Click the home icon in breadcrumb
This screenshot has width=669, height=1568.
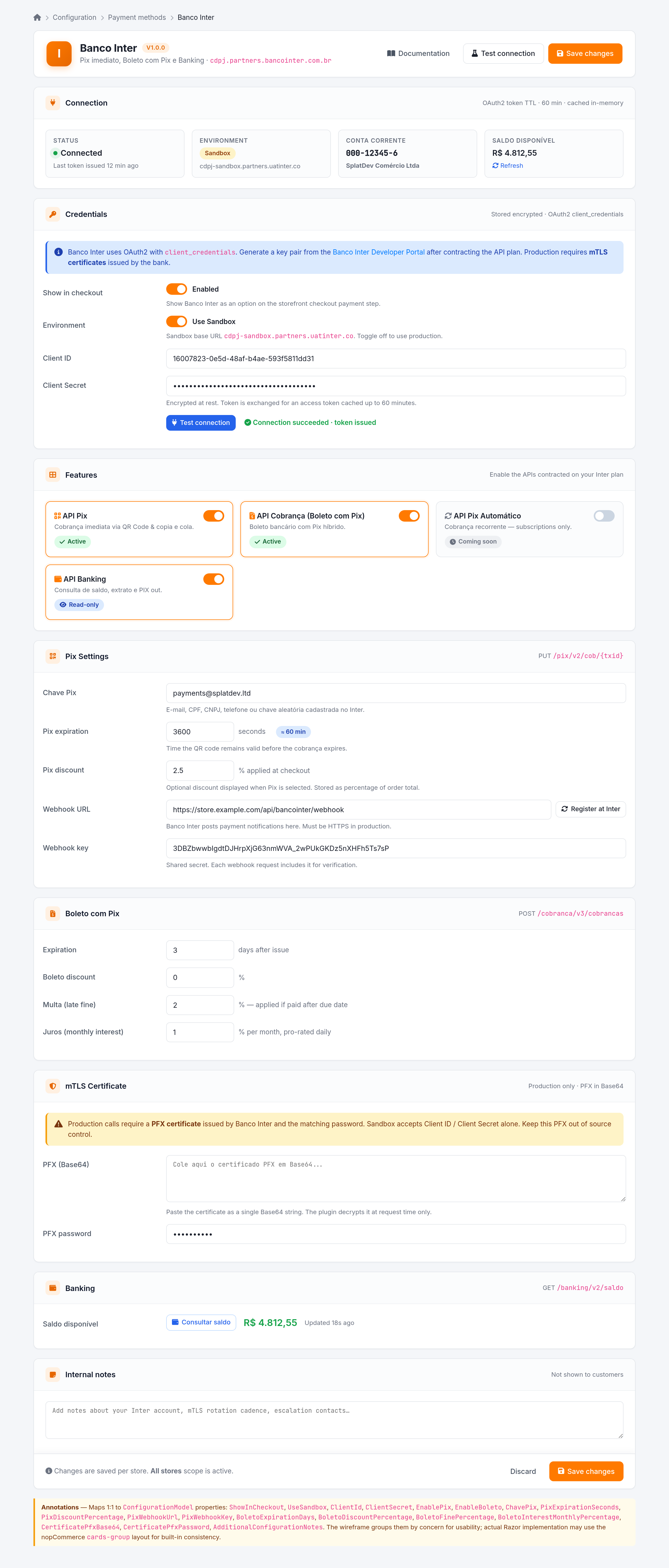click(x=37, y=18)
